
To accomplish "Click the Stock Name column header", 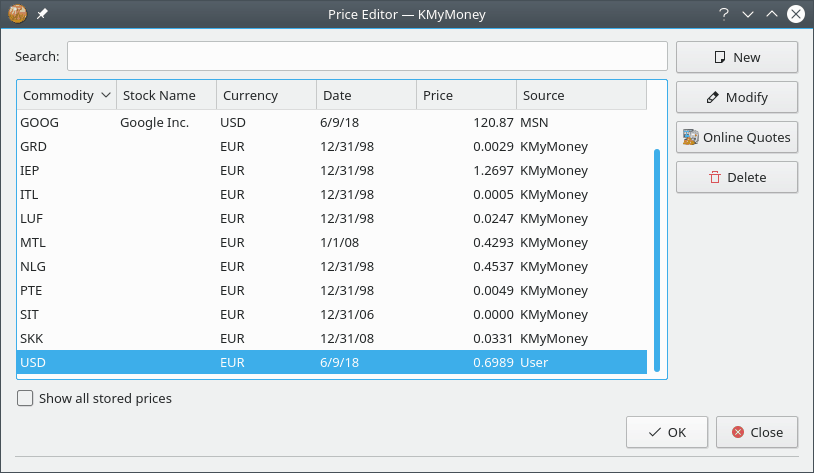I will pyautogui.click(x=166, y=95).
